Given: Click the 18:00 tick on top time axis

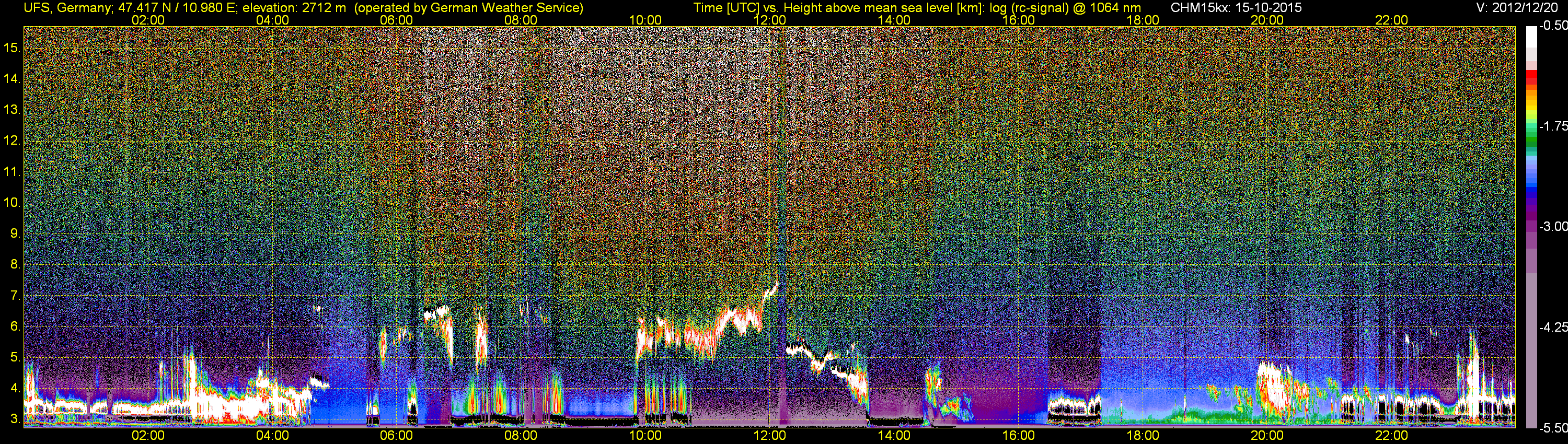Looking at the screenshot, I should click(1143, 20).
